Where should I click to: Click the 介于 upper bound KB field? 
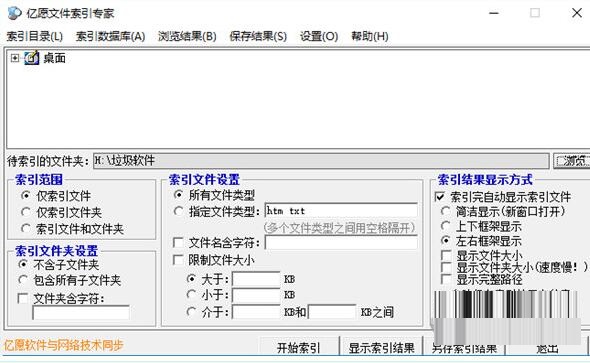point(332,312)
